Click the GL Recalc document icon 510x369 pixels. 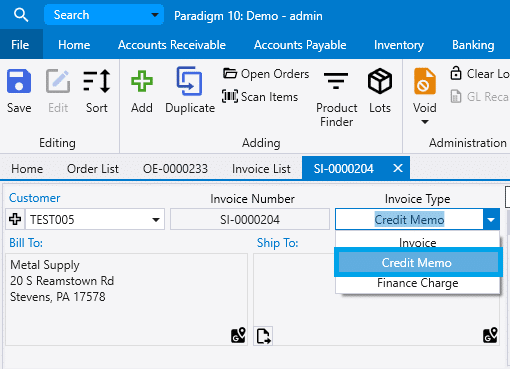[x=456, y=97]
